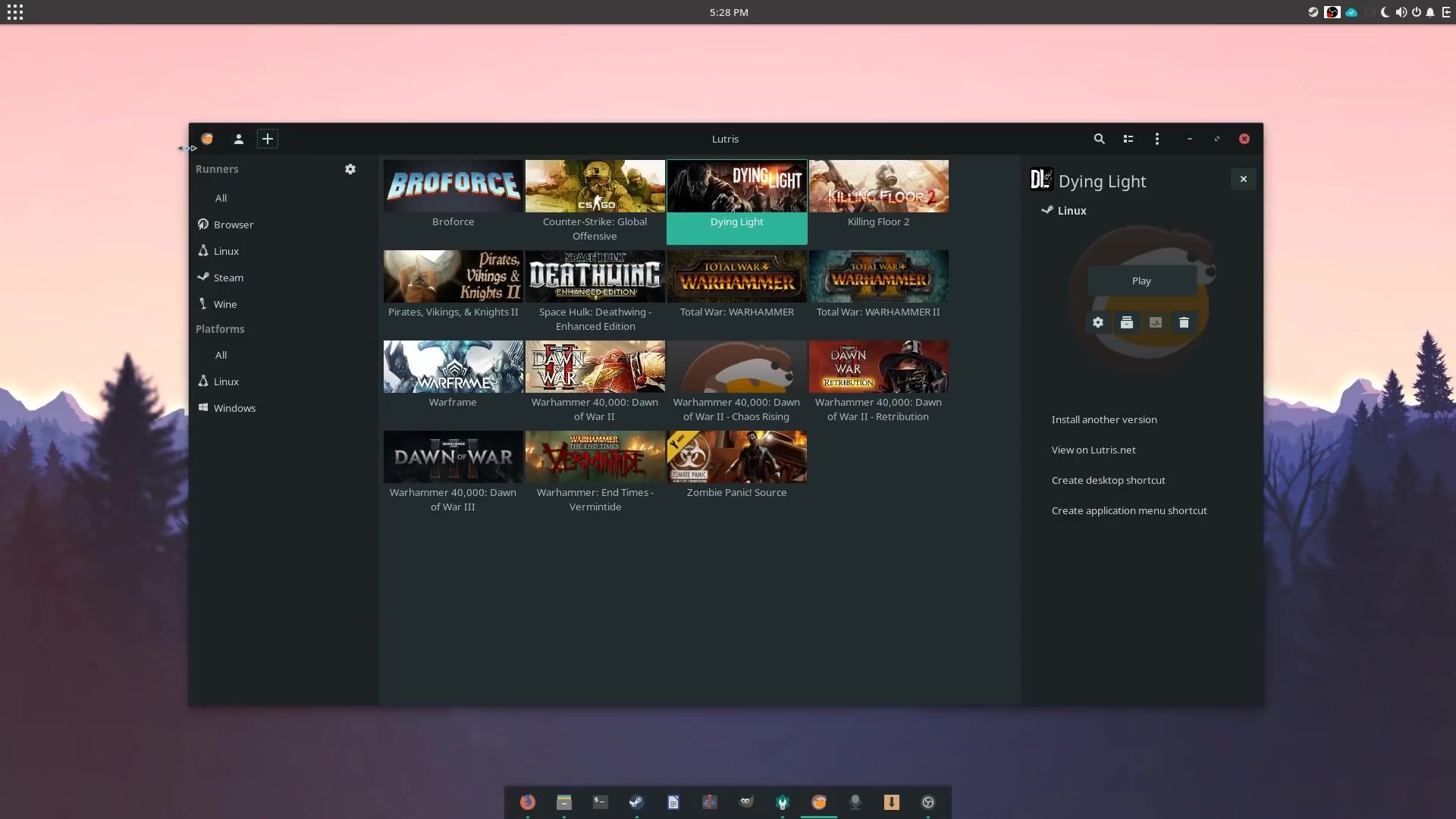Open the applications grid in the top bar

pos(15,12)
